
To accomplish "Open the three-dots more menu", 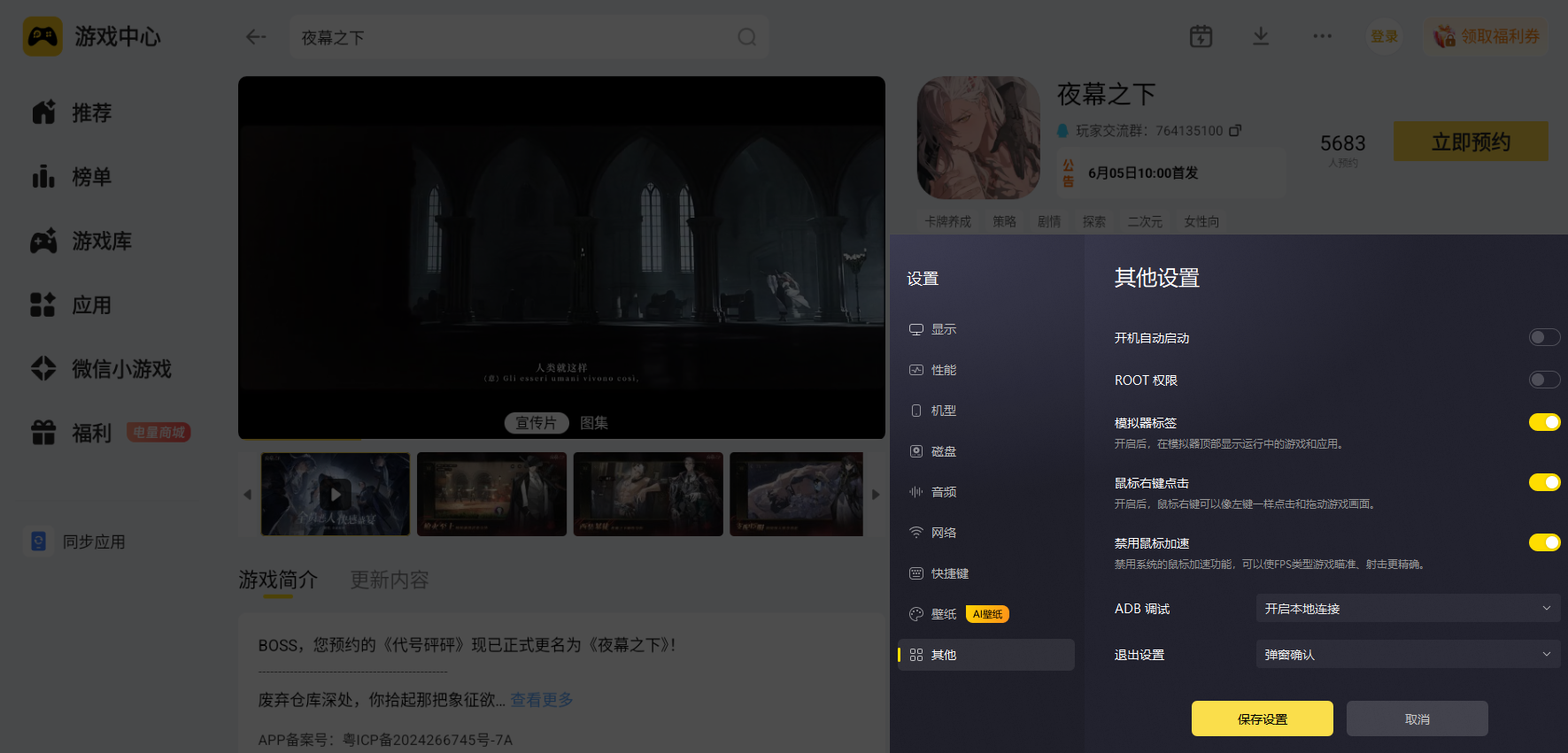I will pos(1322,36).
